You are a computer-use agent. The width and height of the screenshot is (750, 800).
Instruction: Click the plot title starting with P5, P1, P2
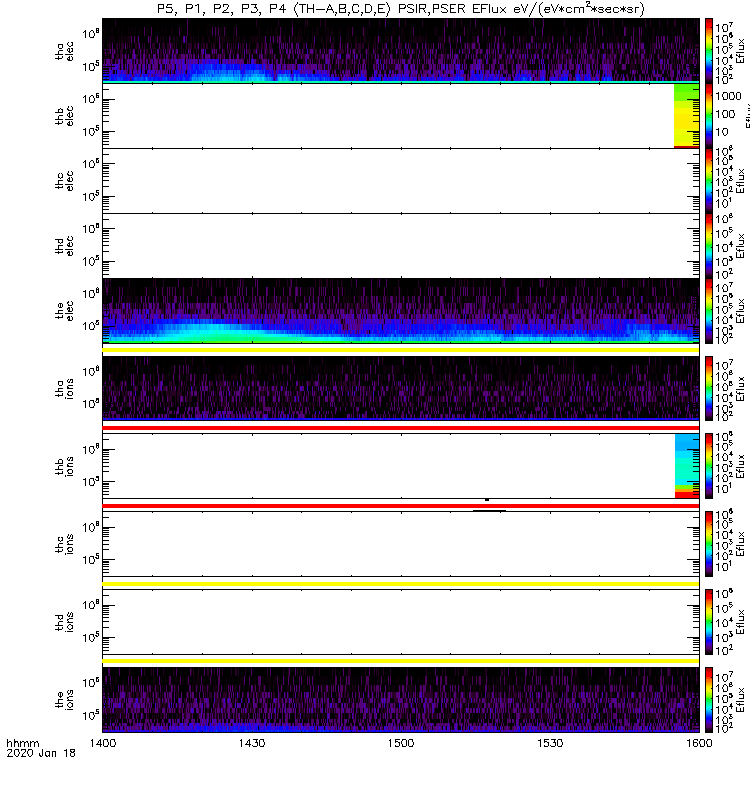coord(401,9)
